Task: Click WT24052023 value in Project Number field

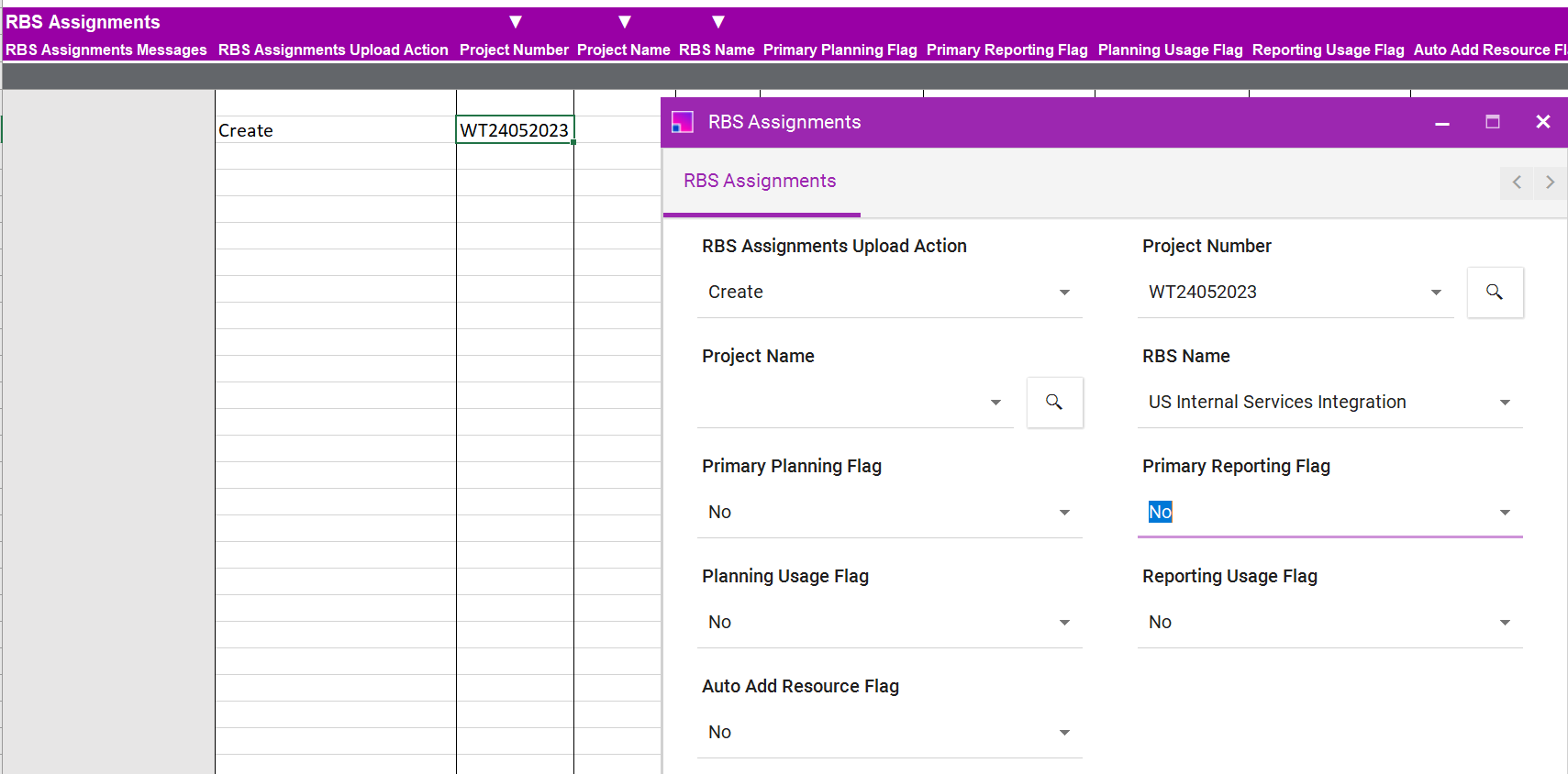Action: (1203, 293)
